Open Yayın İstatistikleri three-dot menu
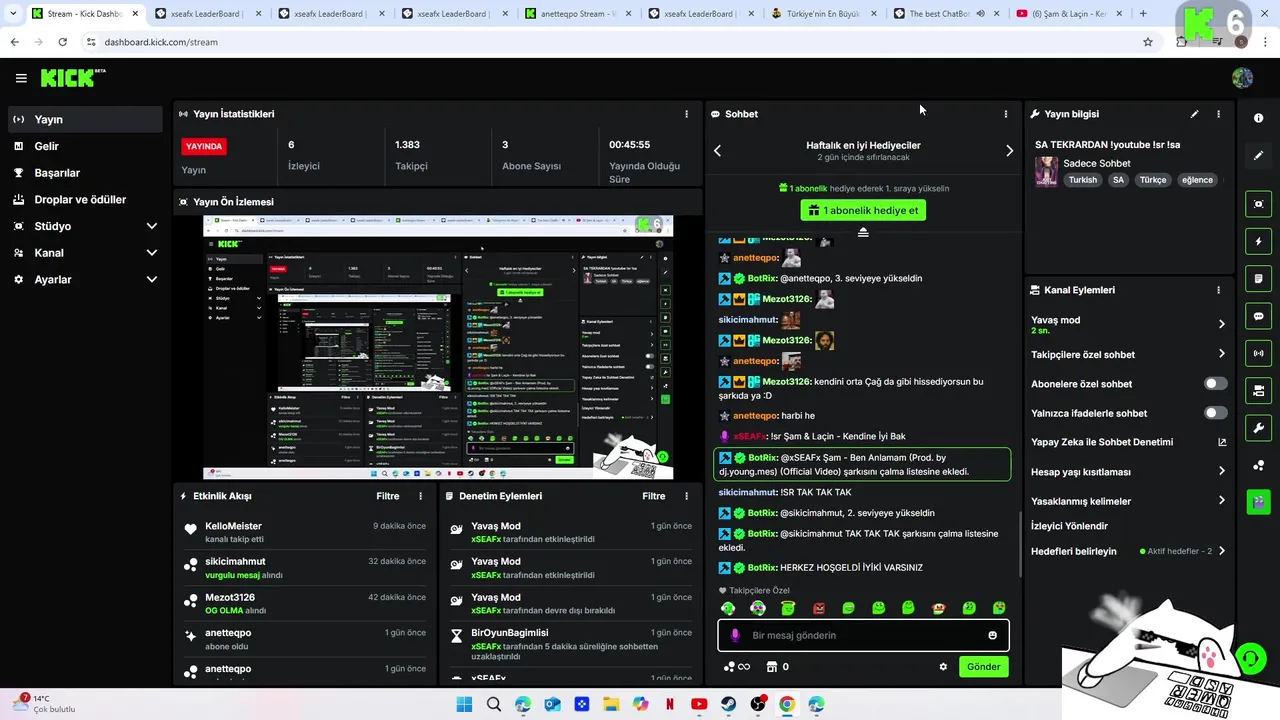 point(686,114)
